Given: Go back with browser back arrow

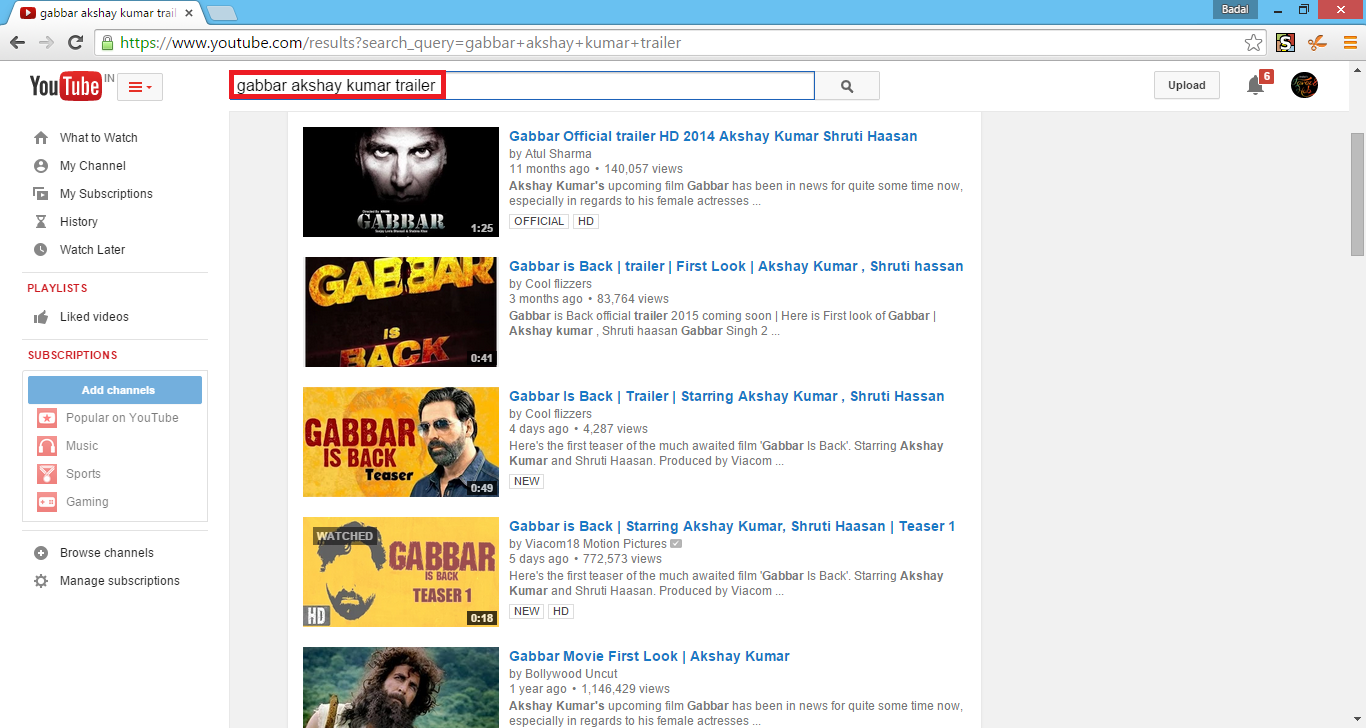Looking at the screenshot, I should coord(17,43).
